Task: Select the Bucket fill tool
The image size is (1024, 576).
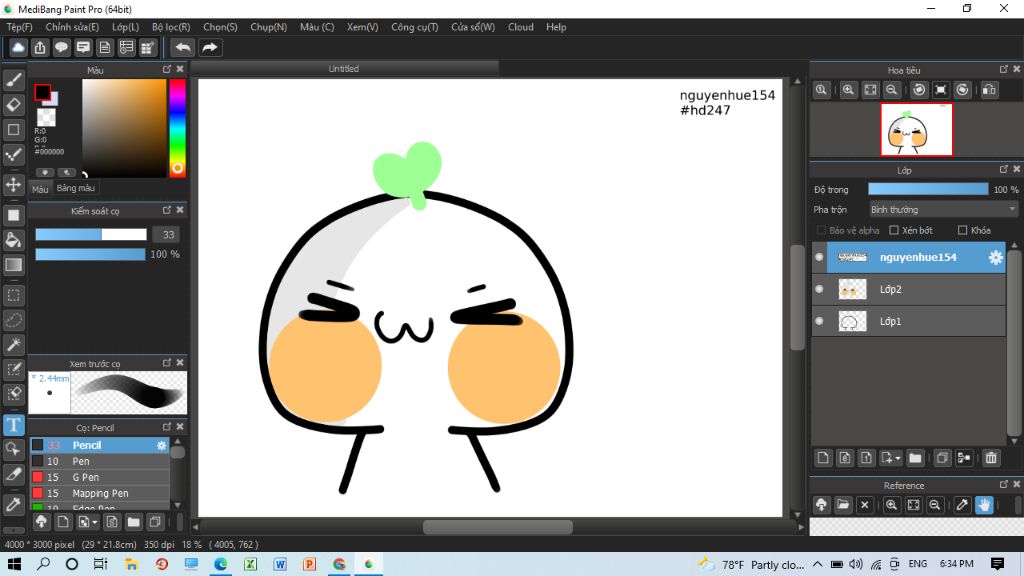Action: pos(14,239)
